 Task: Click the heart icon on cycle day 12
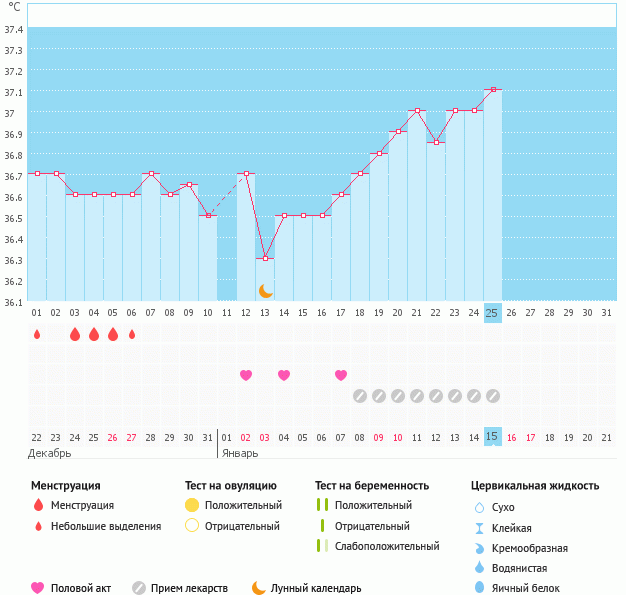click(x=246, y=375)
